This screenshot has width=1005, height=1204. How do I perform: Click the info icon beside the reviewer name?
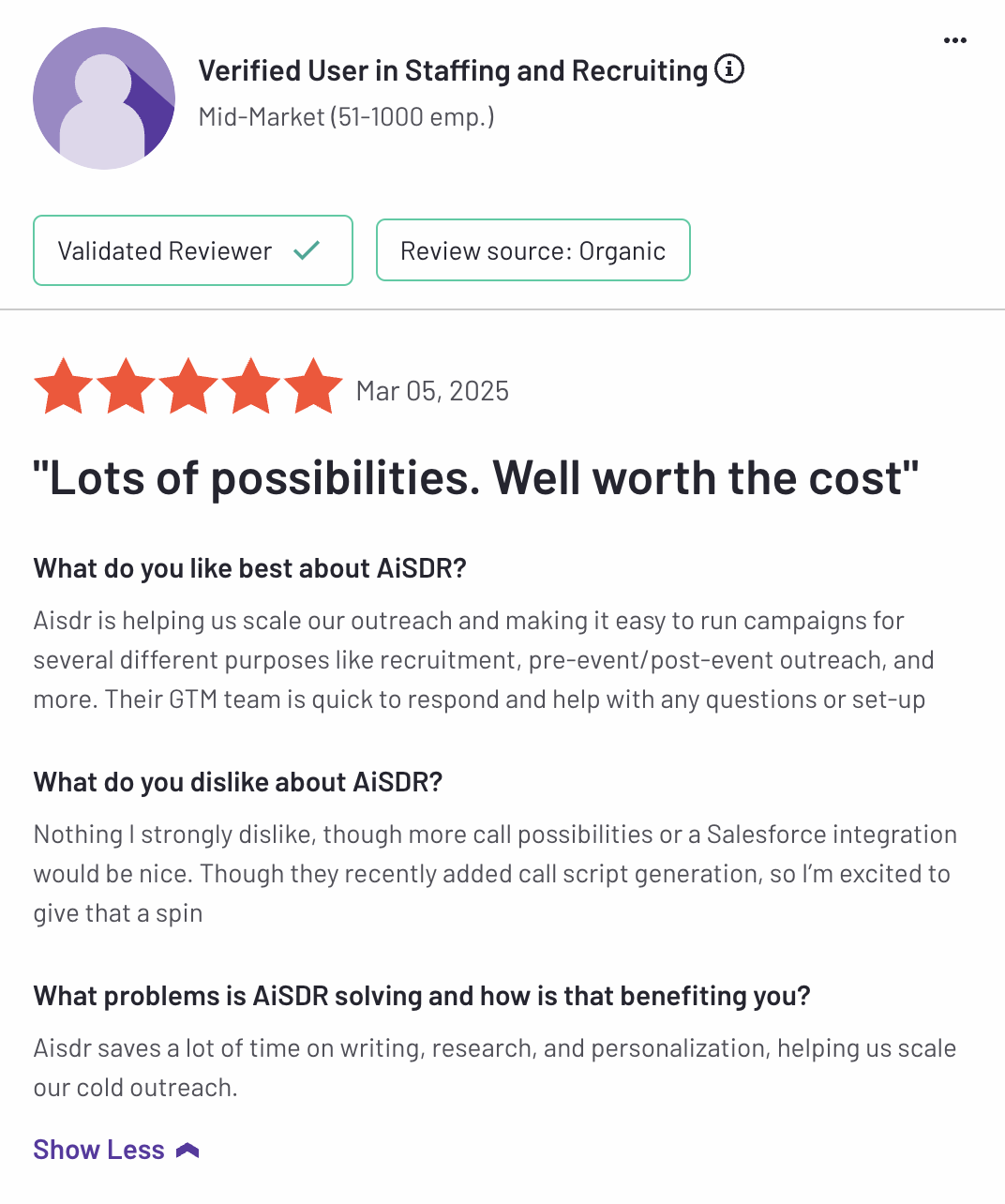coord(729,68)
